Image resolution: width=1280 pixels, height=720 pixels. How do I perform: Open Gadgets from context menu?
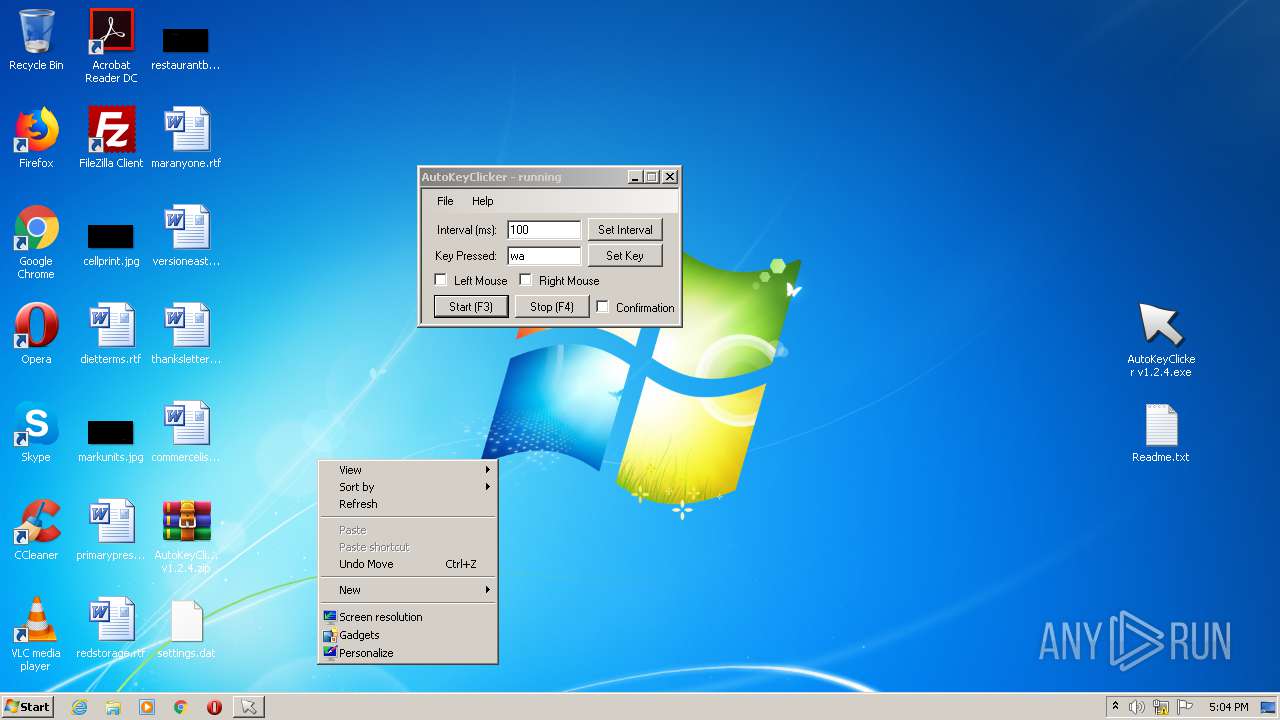point(408,635)
